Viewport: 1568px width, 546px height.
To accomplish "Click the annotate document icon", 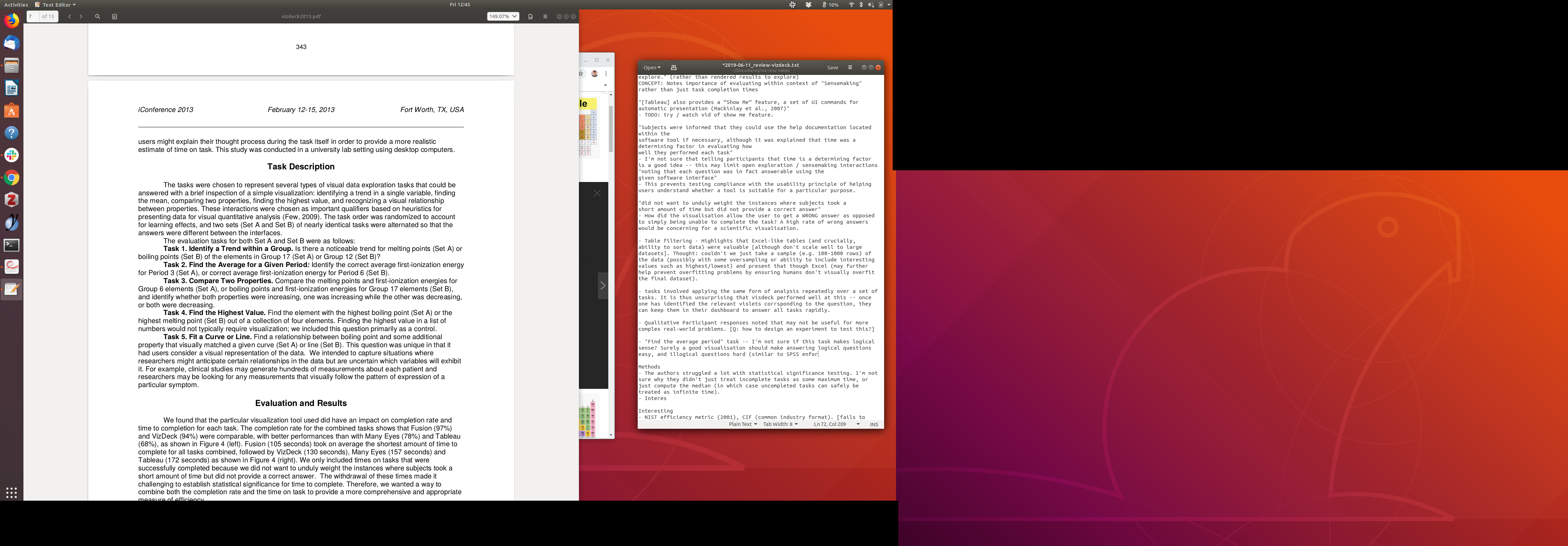I will [114, 16].
